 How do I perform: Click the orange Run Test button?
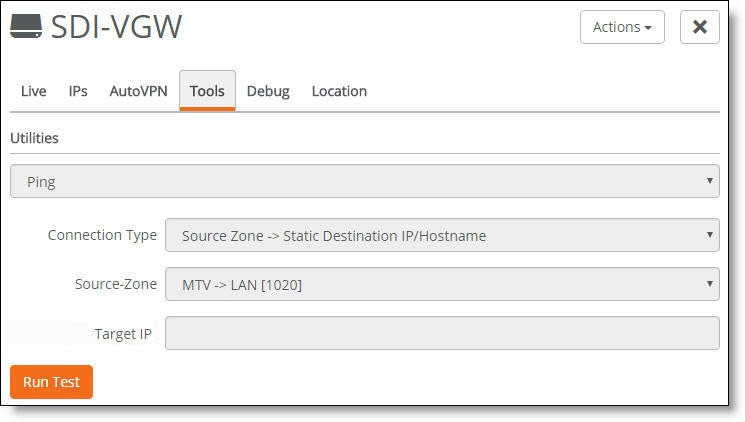coord(51,382)
